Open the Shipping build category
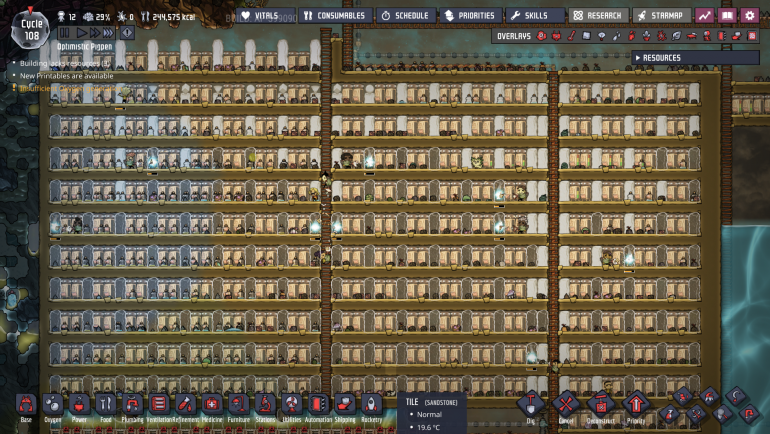770x434 pixels. [x=344, y=404]
